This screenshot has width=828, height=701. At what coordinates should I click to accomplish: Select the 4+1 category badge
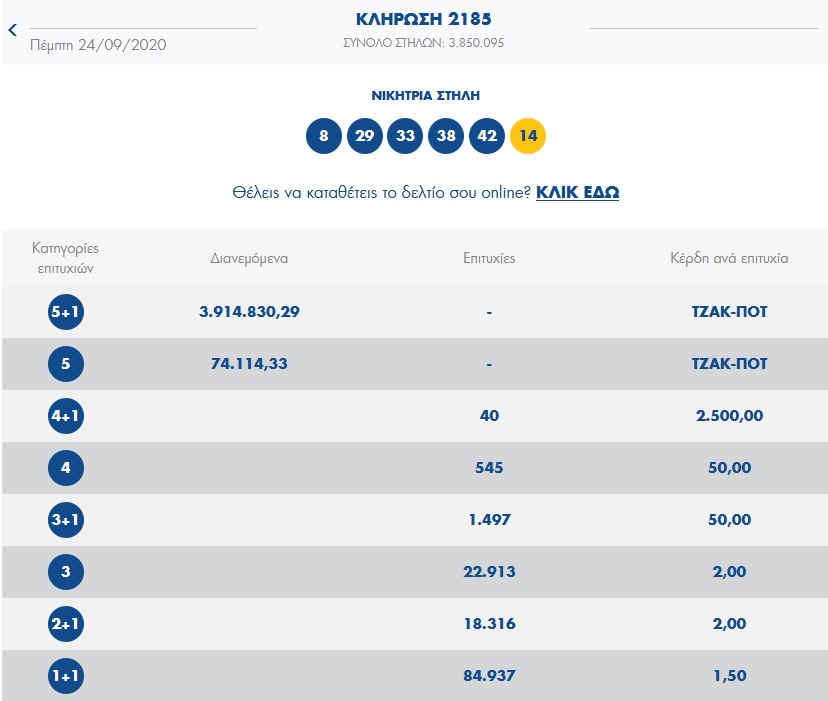tap(66, 416)
